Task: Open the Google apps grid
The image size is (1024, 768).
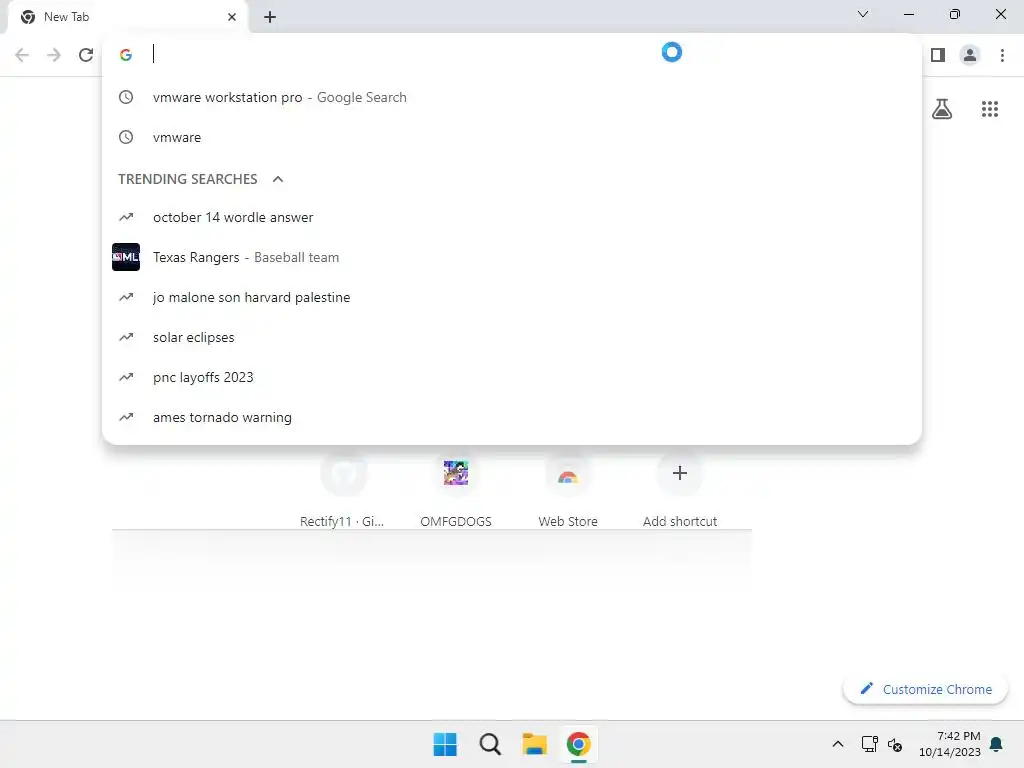Action: pyautogui.click(x=989, y=109)
